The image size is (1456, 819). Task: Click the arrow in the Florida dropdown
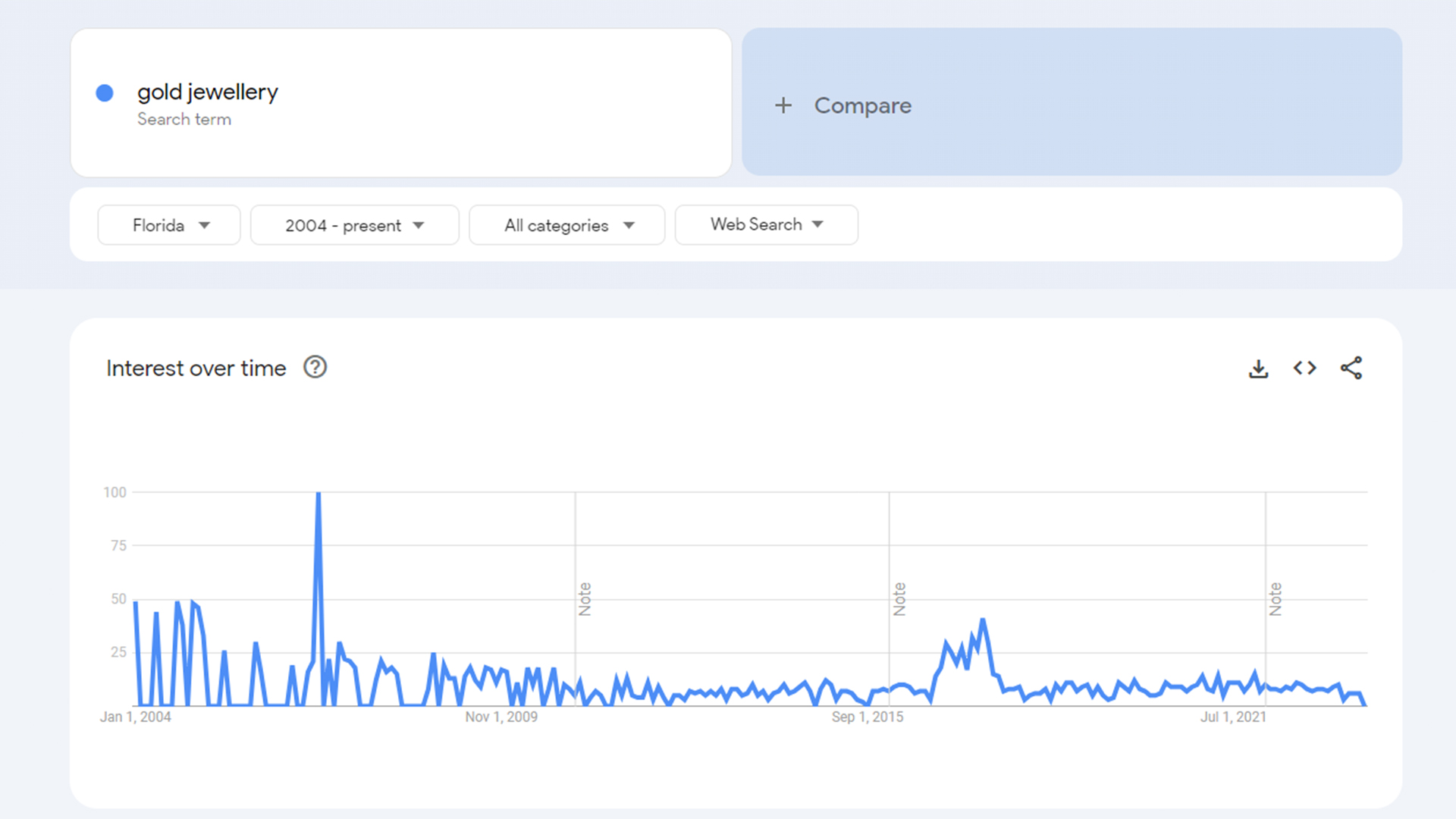click(204, 225)
